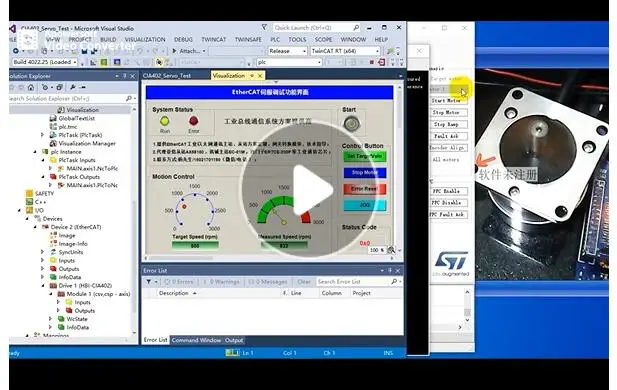The image size is (617, 390).
Task: Expand MAIN.axis1.PlcToNc node
Action: click(50, 185)
